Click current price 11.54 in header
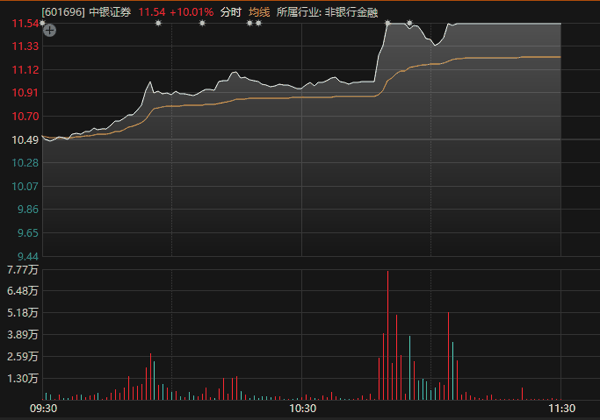This screenshot has width=600, height=420. point(152,12)
